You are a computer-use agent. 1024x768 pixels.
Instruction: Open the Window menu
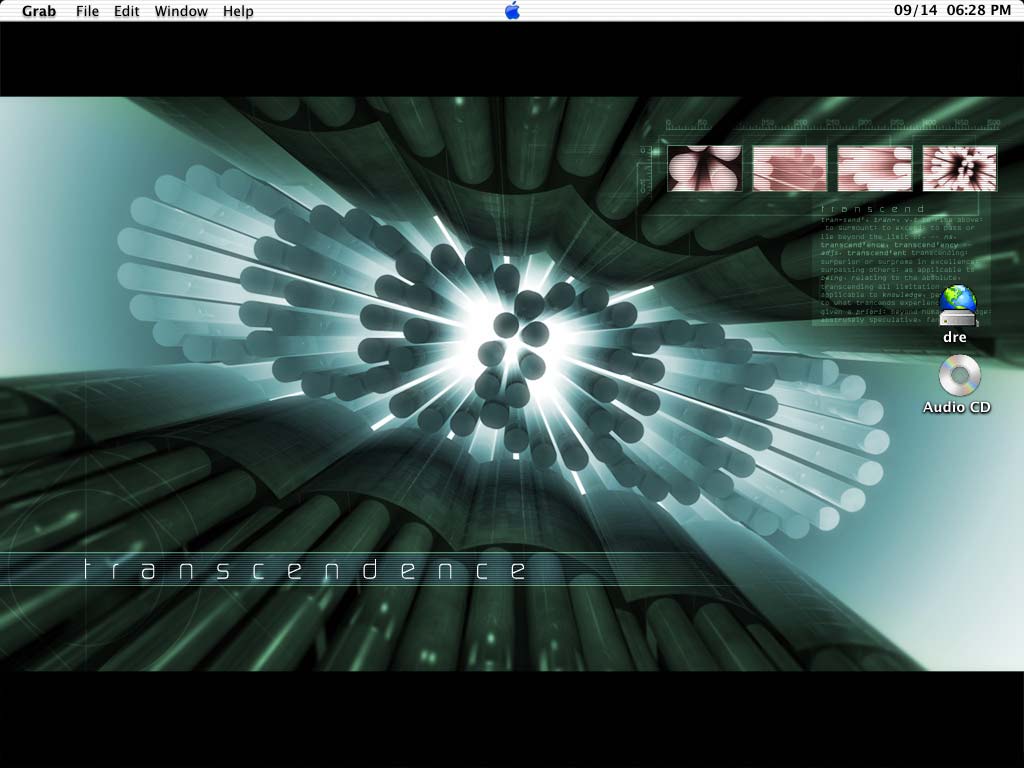pos(181,11)
